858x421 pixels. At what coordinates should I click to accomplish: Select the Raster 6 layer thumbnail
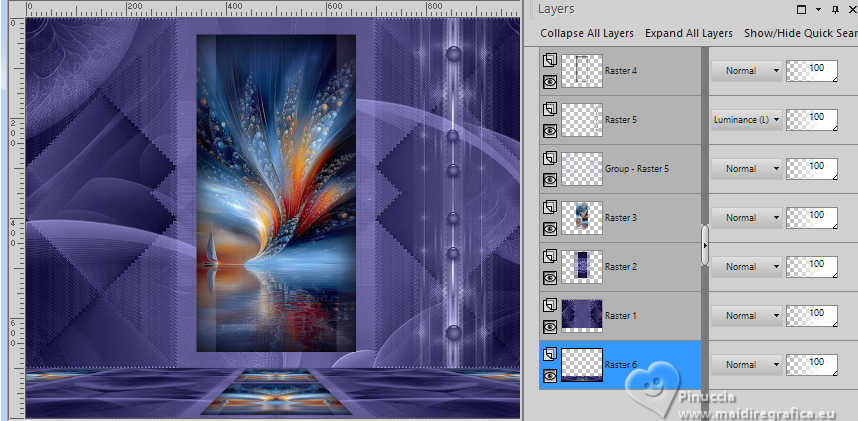click(x=582, y=364)
